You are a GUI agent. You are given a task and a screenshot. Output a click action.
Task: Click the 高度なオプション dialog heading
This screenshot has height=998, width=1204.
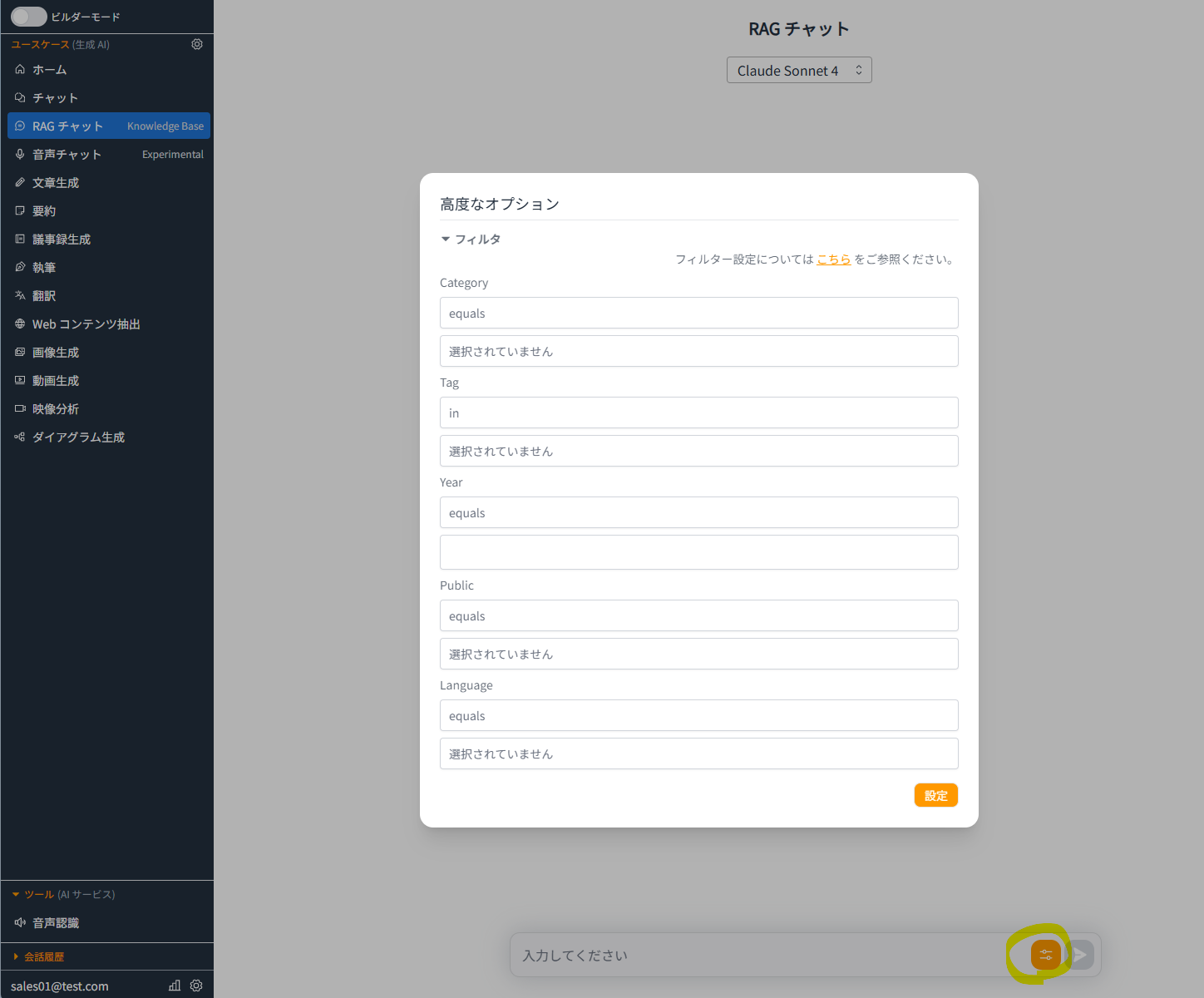[x=500, y=205]
